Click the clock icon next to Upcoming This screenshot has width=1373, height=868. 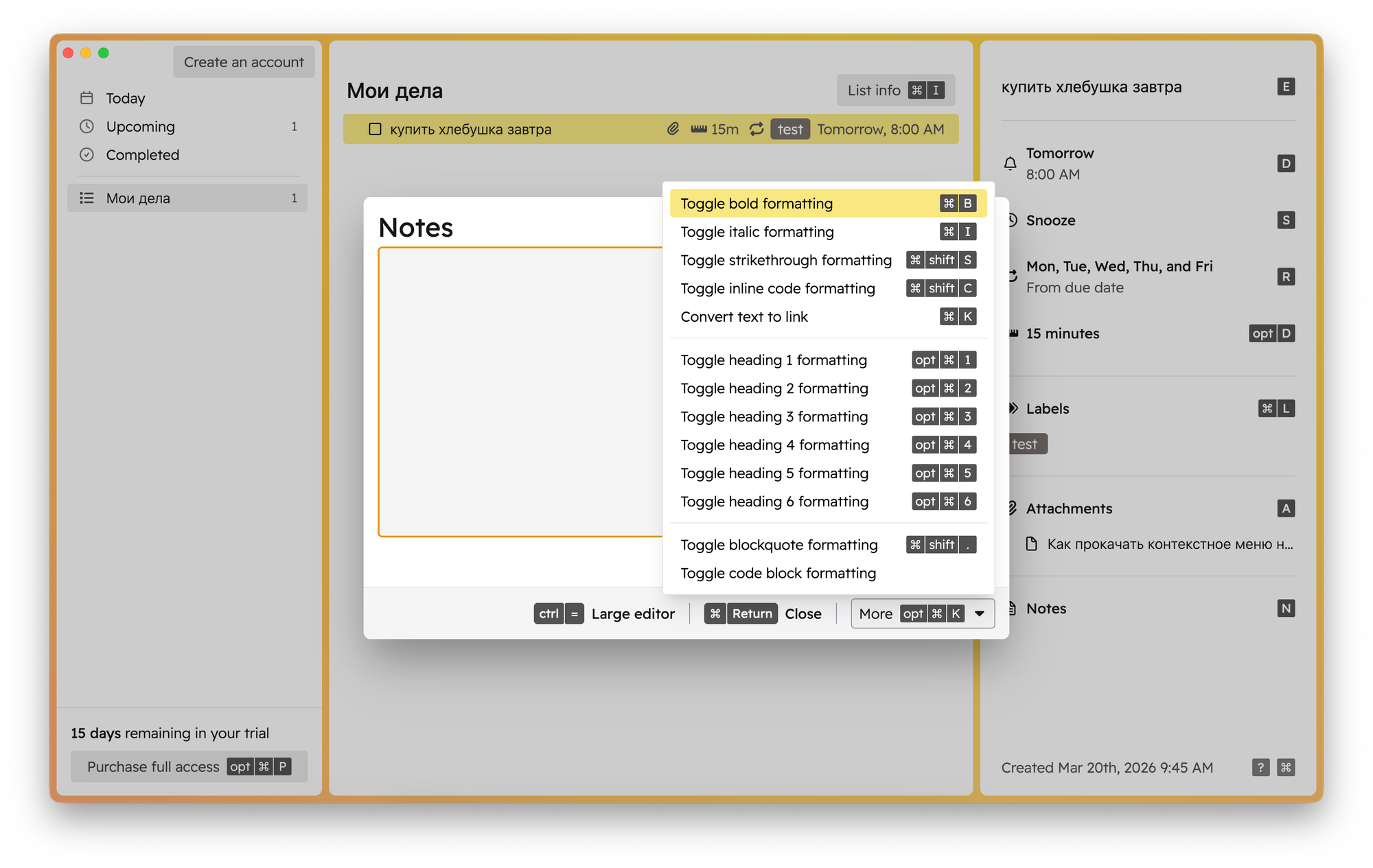point(86,126)
